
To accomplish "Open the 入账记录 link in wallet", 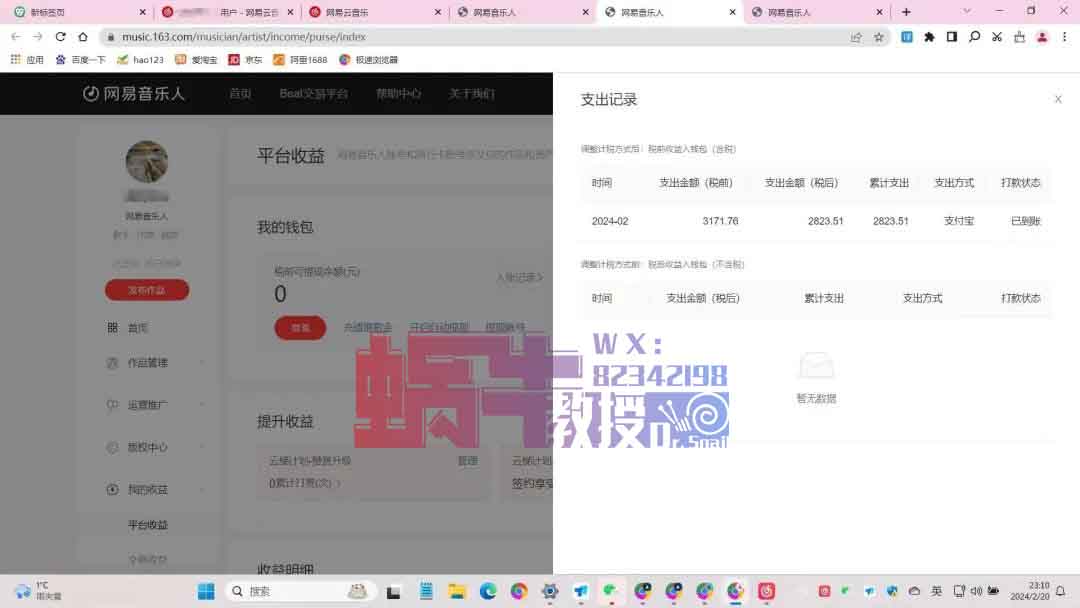I will coord(519,277).
